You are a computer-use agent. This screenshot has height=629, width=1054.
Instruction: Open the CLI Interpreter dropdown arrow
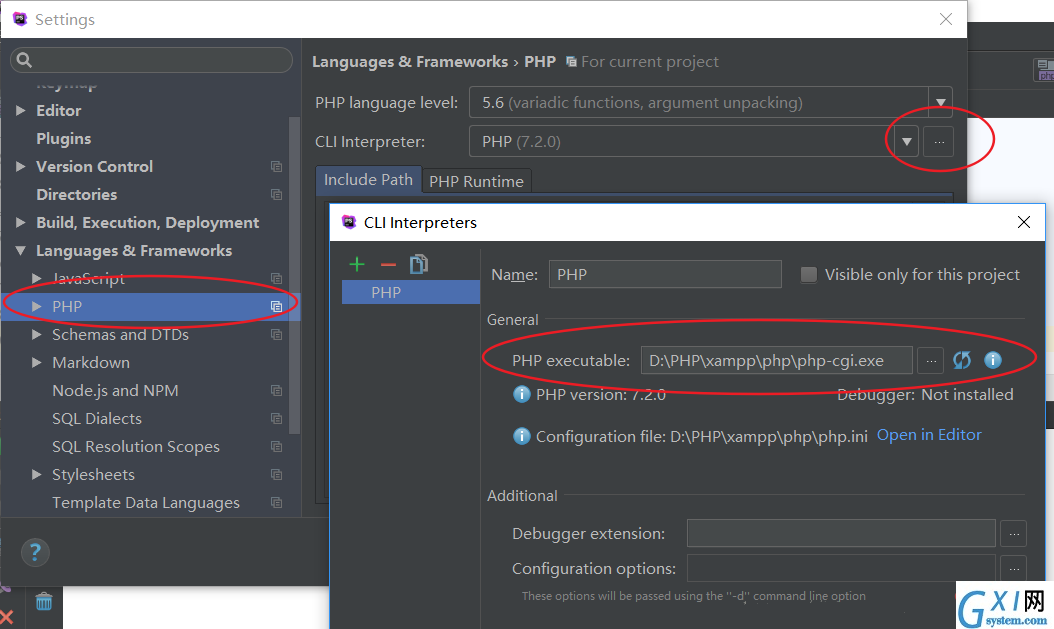[x=907, y=142]
